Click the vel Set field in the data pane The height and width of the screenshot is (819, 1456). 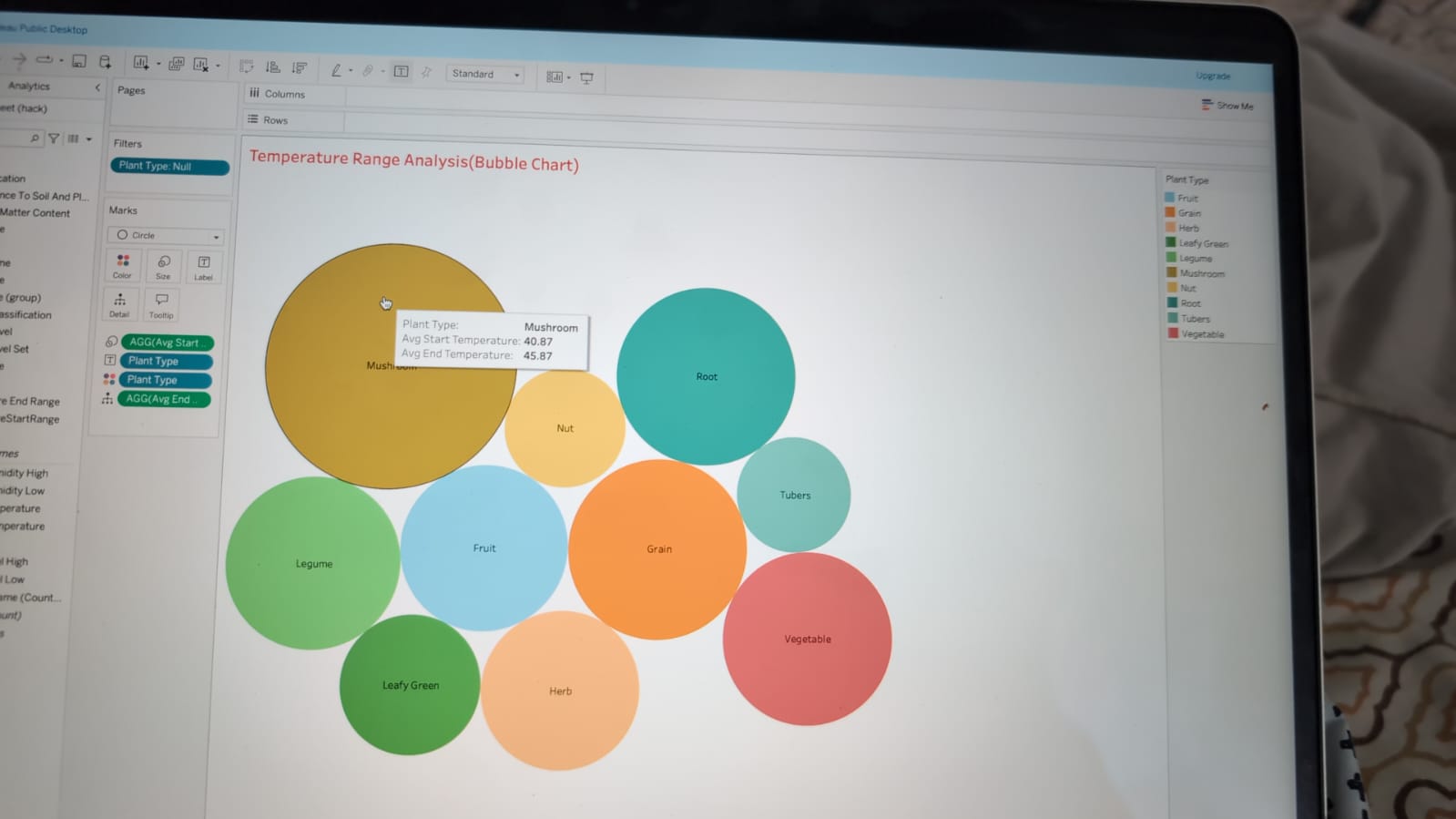click(15, 349)
